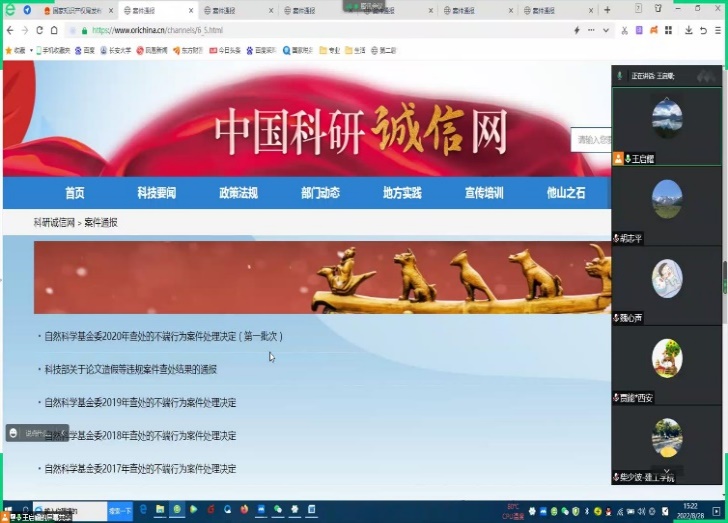Screen dimensions: 728x523
Task: Click the browser back arrow button
Action: (10, 30)
